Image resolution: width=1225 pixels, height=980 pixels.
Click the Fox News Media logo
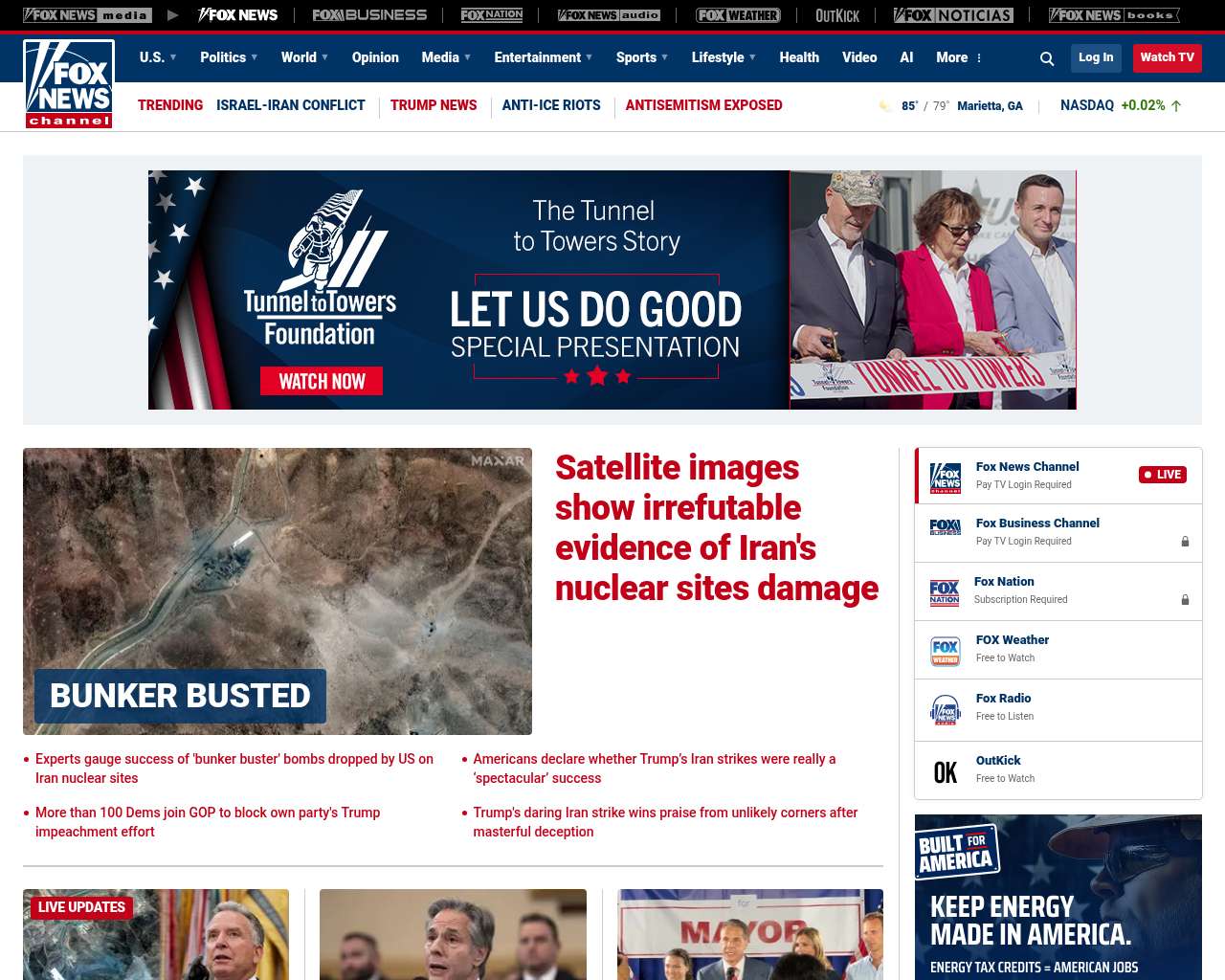pyautogui.click(x=87, y=15)
